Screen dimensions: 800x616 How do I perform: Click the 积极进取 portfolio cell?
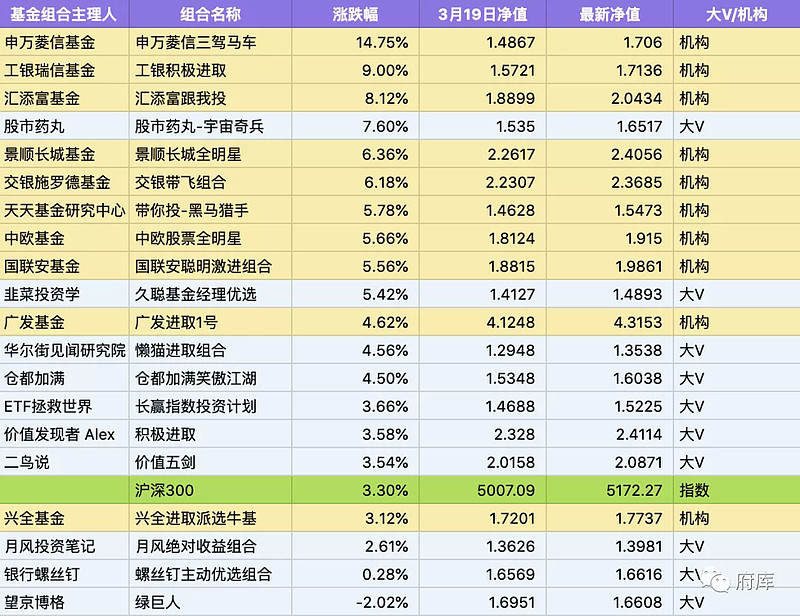coord(210,435)
